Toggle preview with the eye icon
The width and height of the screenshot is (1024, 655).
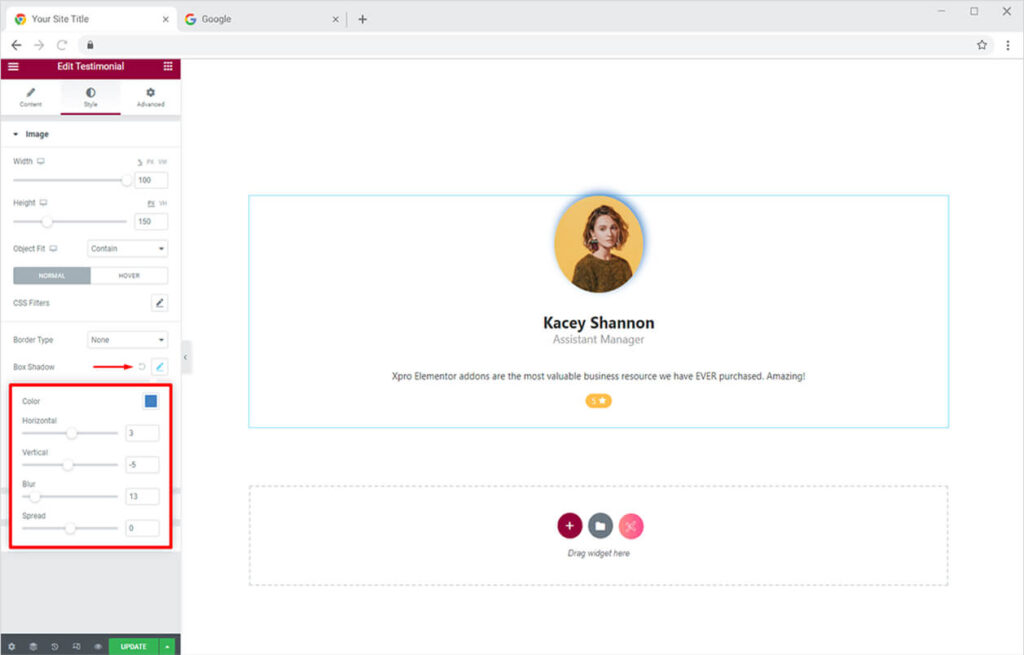[98, 646]
